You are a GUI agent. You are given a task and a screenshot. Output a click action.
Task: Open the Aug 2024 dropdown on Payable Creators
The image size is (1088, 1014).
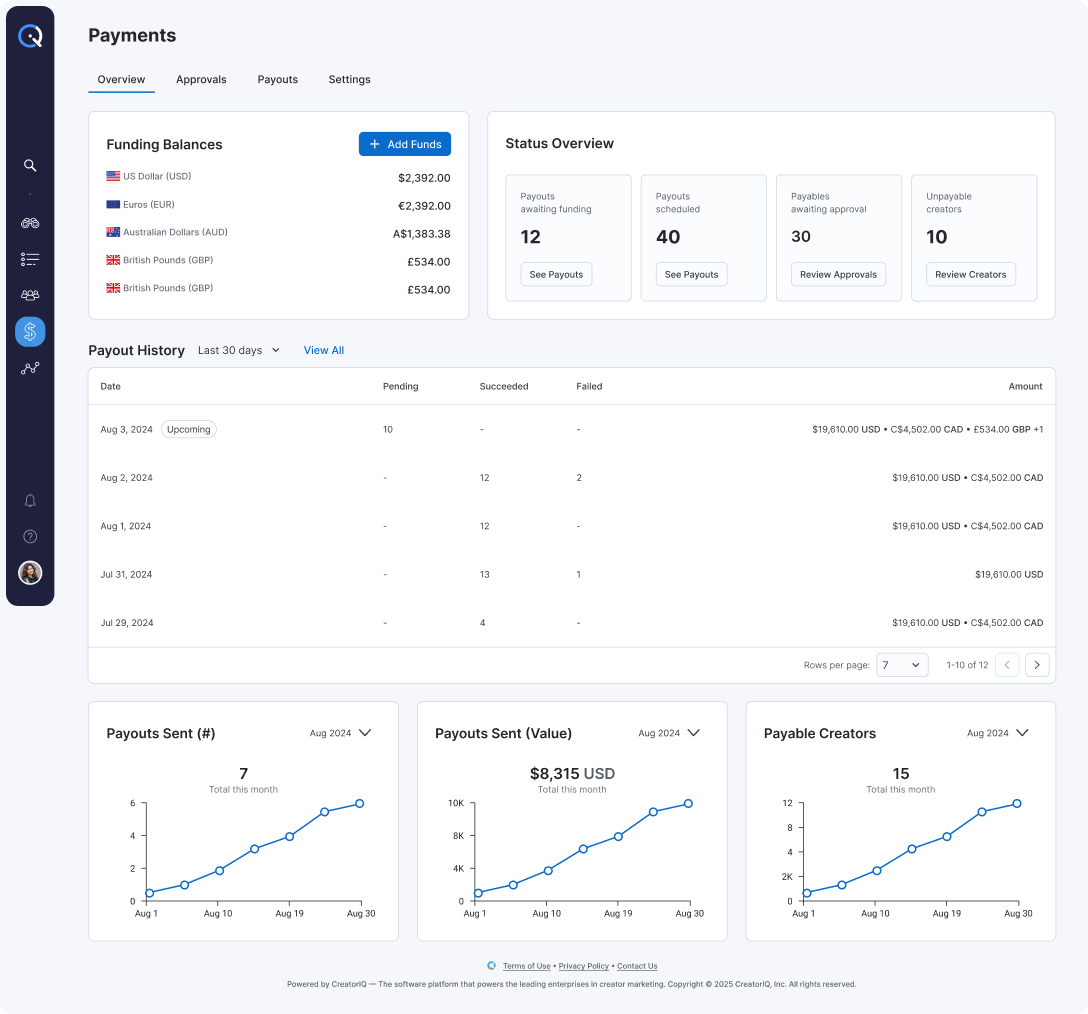[x=998, y=733]
